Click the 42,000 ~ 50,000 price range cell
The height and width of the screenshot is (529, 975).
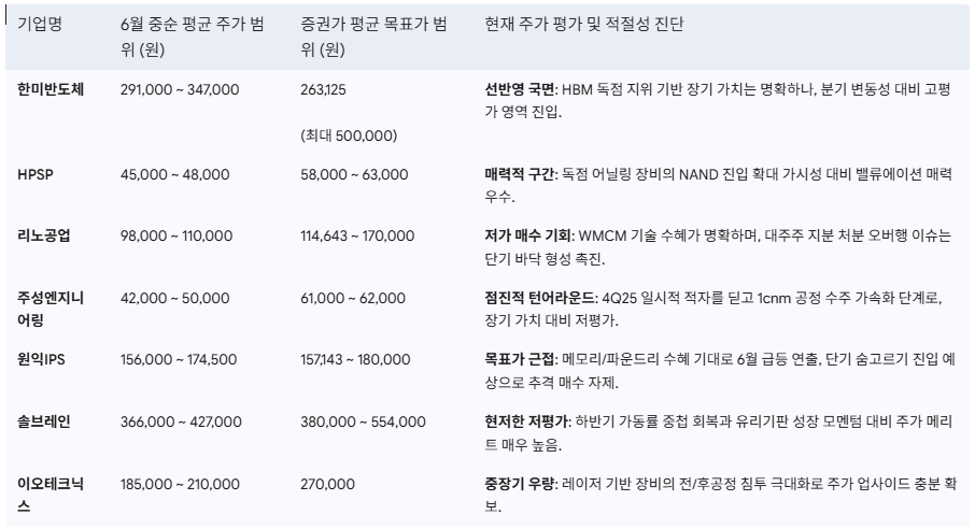pos(175,298)
